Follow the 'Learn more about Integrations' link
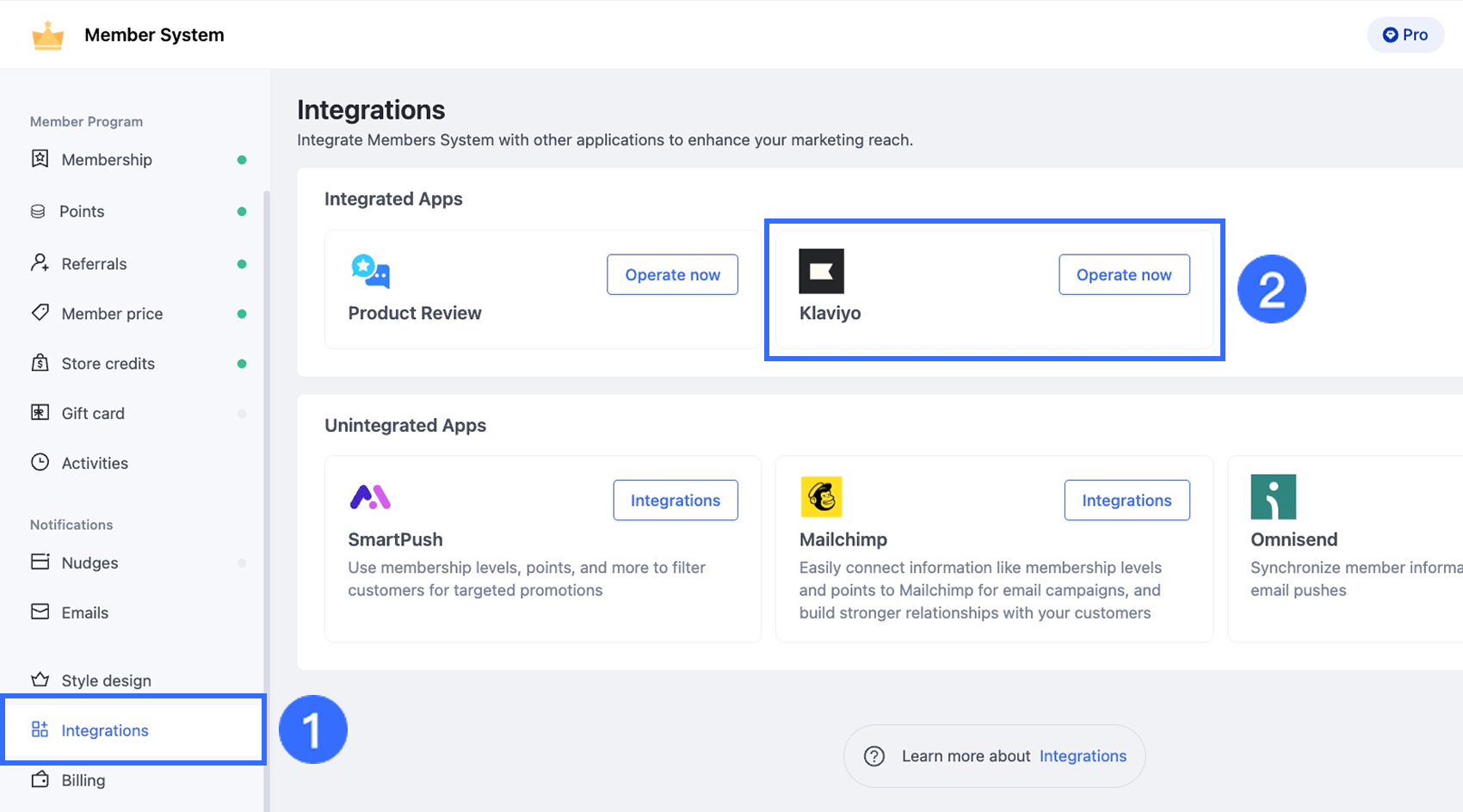Viewport: 1463px width, 812px height. [1083, 756]
